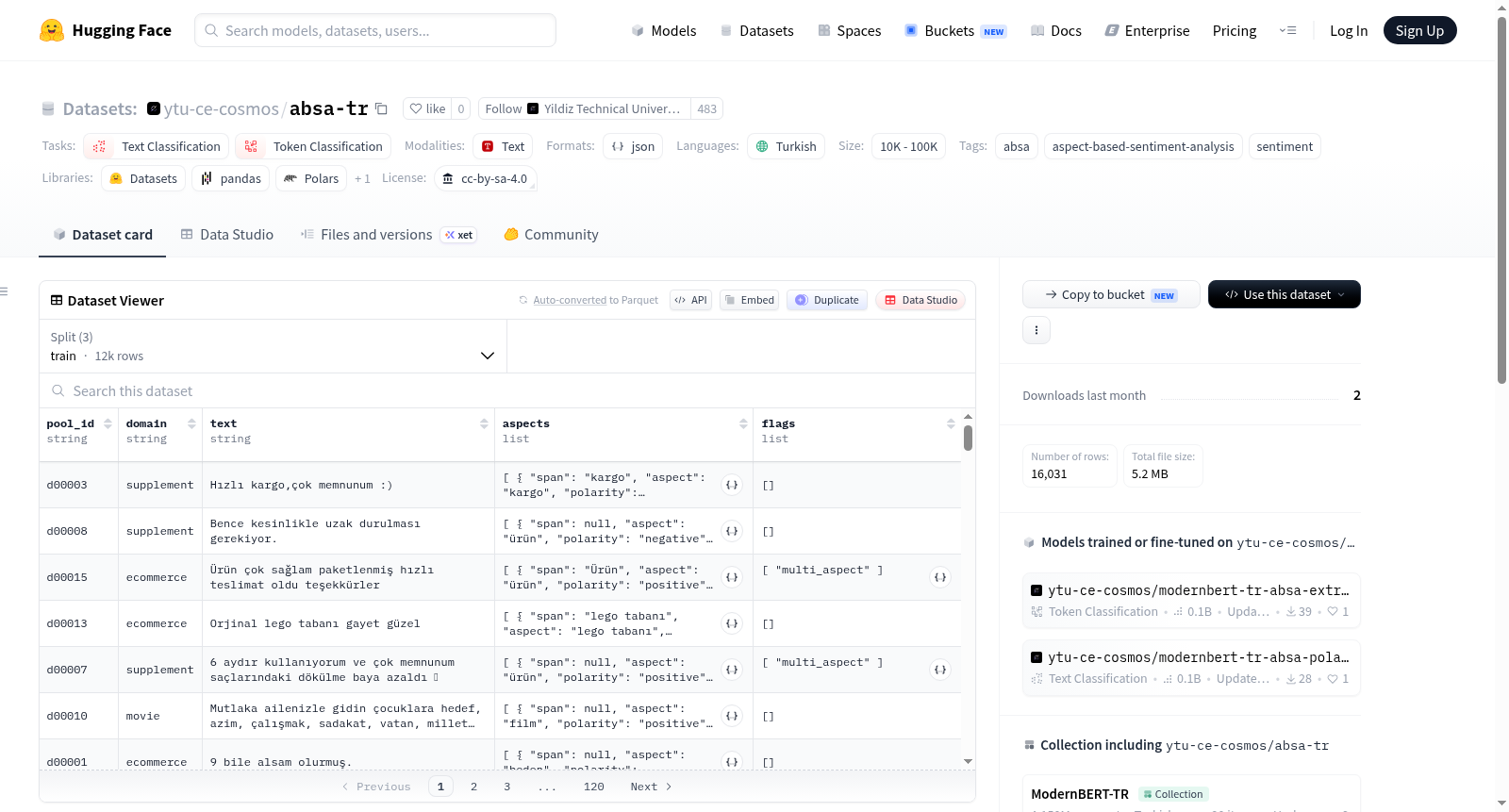Click the aspect-based-sentiment-analysis tag

(1143, 146)
